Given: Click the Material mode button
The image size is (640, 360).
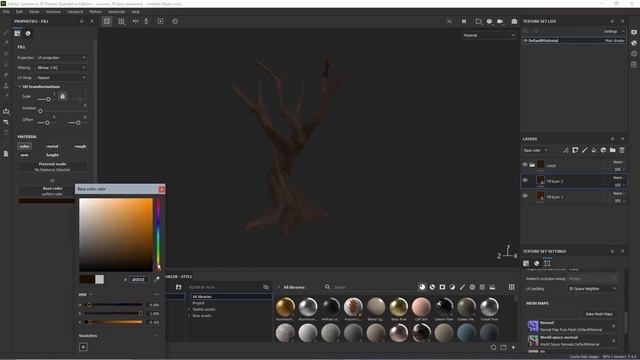Looking at the screenshot, I should [52, 167].
